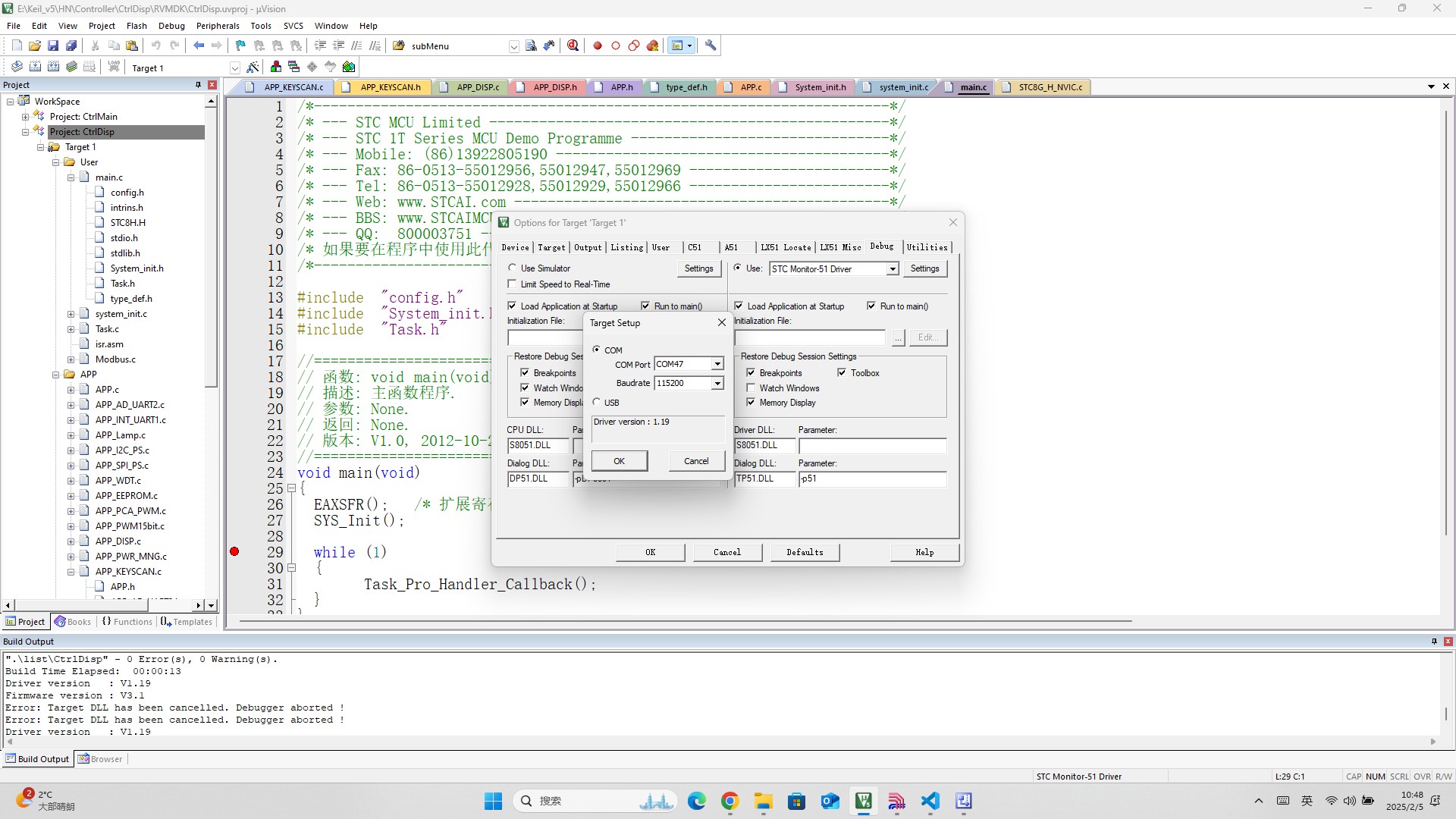The height and width of the screenshot is (819, 1456).
Task: Open the Baudrate dropdown showing 115200
Action: point(717,383)
